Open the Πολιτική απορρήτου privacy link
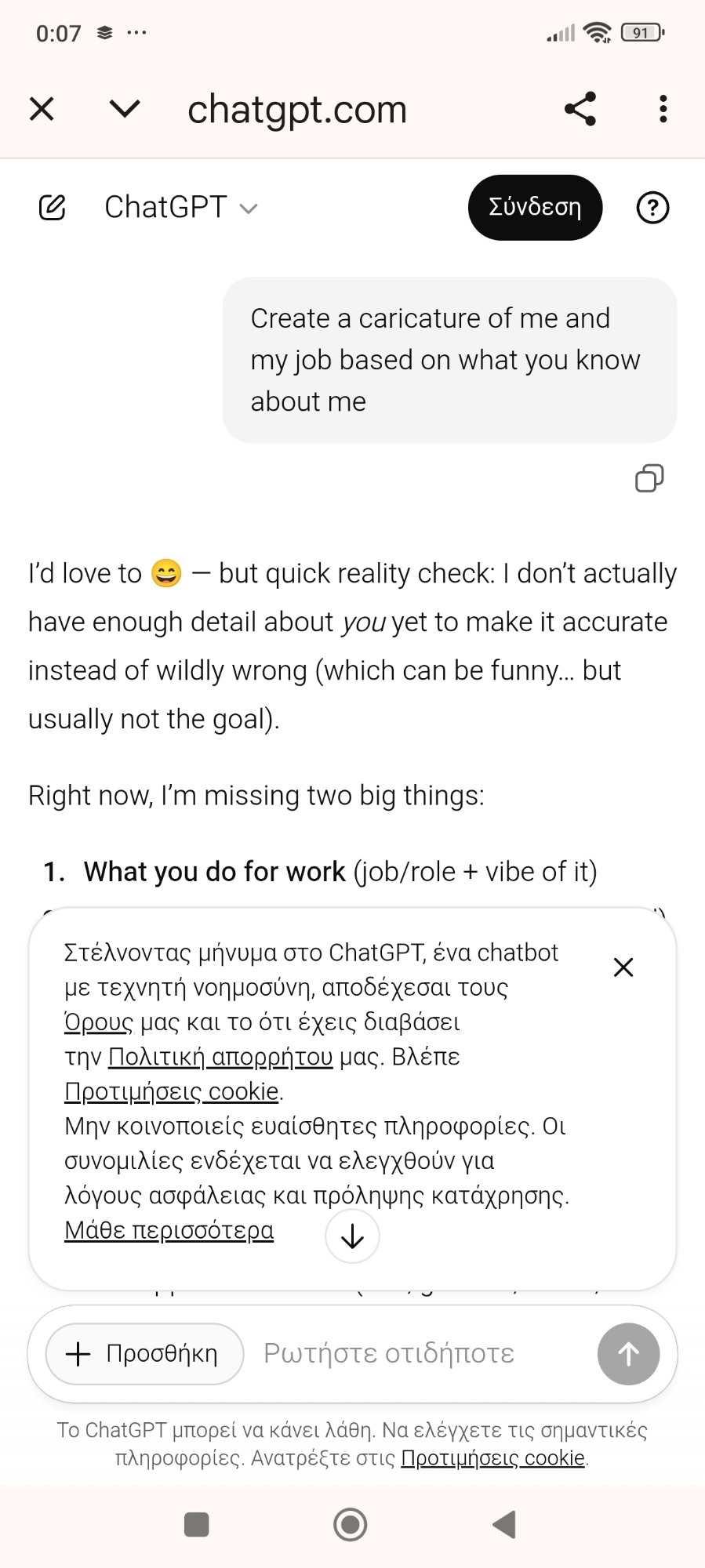The image size is (705, 1568). coord(220,1057)
